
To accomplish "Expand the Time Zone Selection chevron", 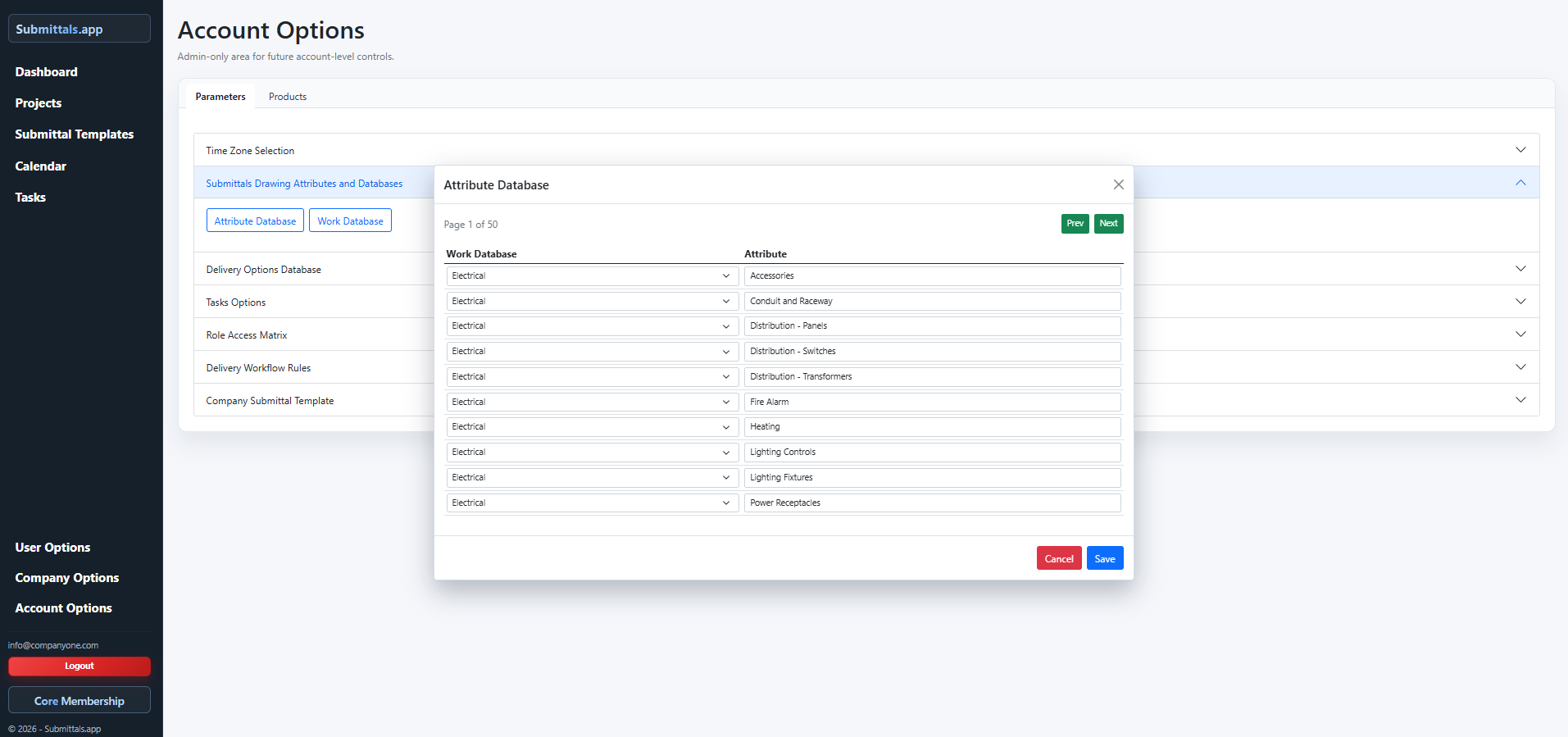I will click(1520, 150).
